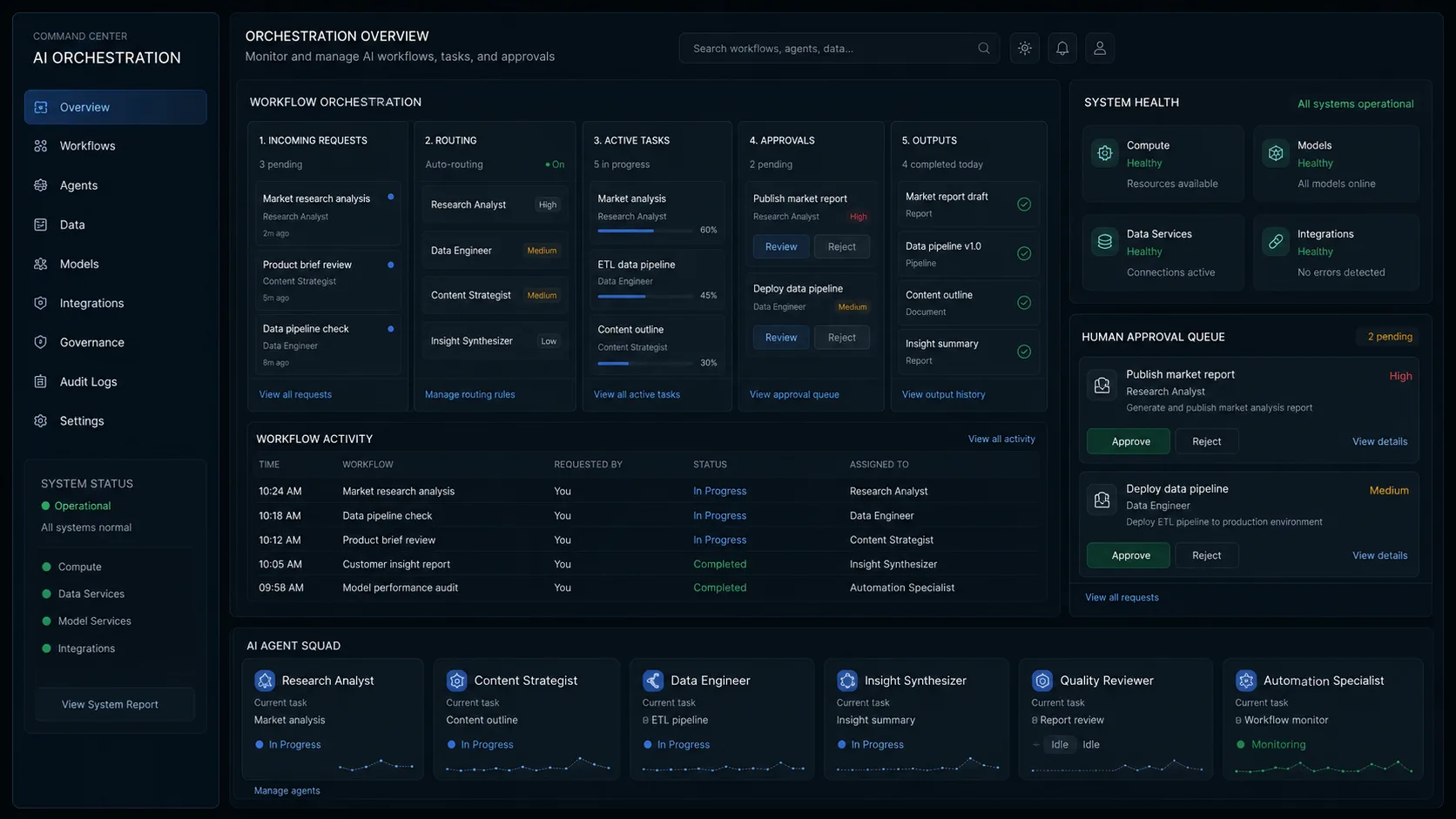Reject Deploy data pipeline in approval queue

(1207, 555)
